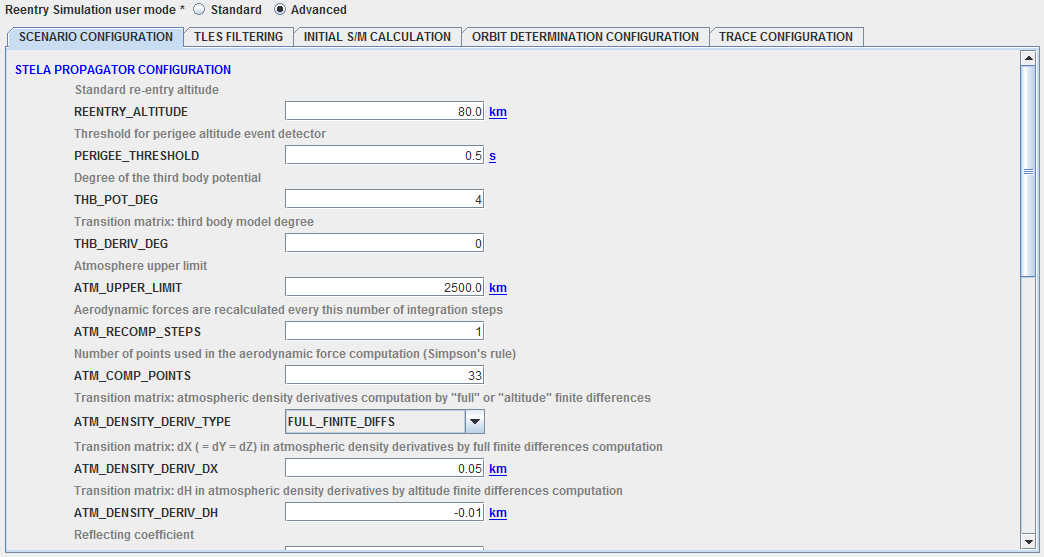Click the s unit link for PERIGEE_THRESHOLD
This screenshot has width=1044, height=557.
tap(493, 156)
